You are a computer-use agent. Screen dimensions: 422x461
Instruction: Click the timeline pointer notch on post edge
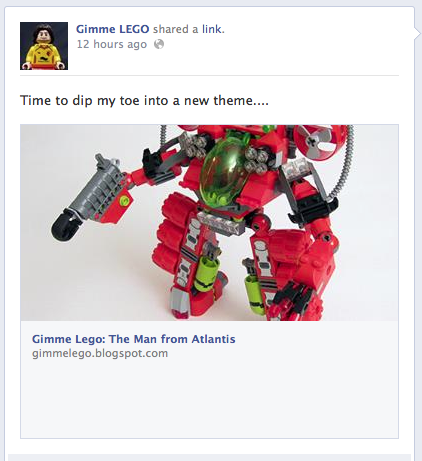[x=418, y=33]
